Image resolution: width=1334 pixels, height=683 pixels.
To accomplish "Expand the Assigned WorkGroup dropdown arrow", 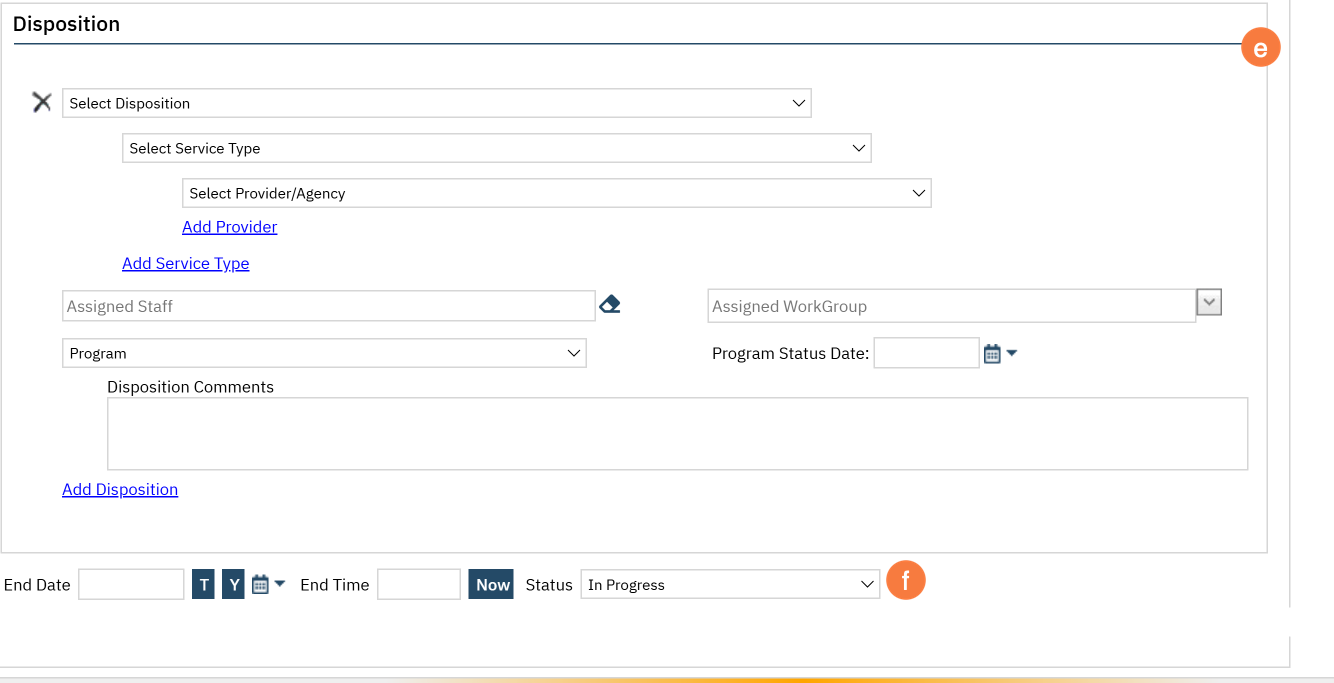I will coord(1209,302).
